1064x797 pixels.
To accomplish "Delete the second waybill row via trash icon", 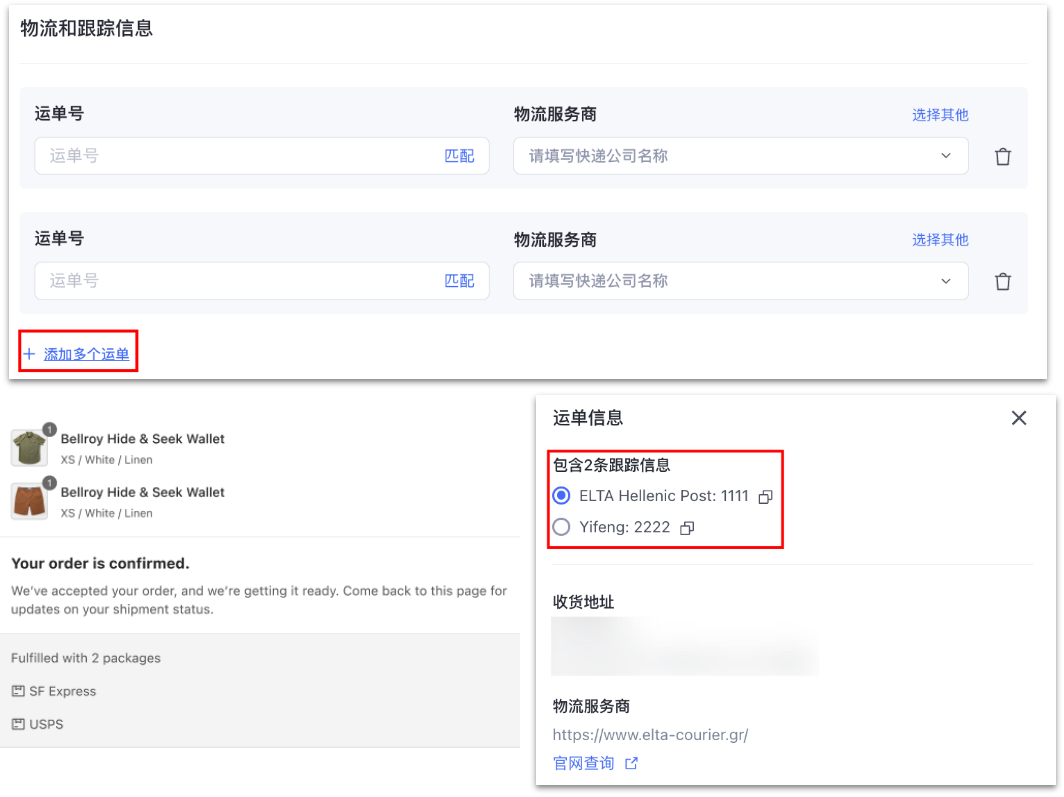I will 1003,282.
